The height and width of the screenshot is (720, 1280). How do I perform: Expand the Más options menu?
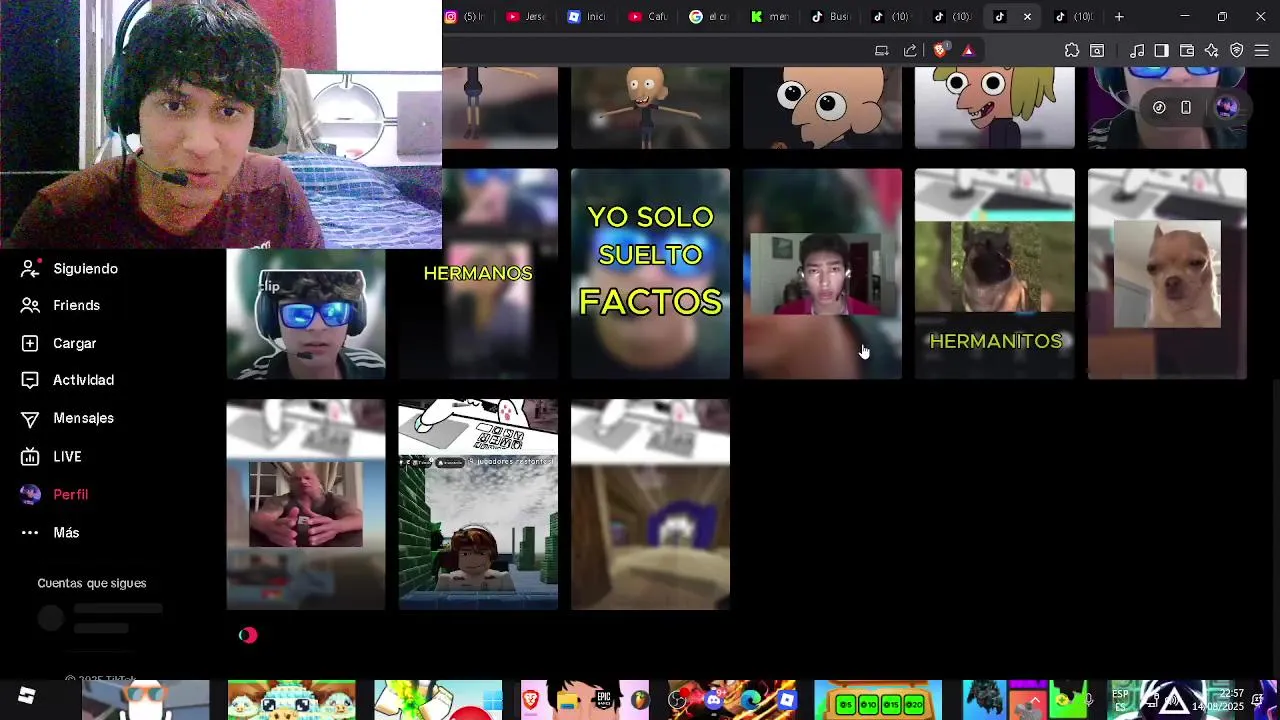[50, 532]
